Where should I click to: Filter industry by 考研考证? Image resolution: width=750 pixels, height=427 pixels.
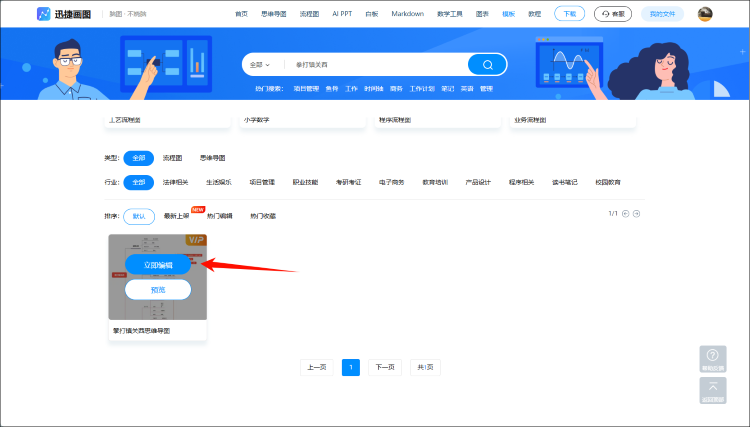[349, 183]
